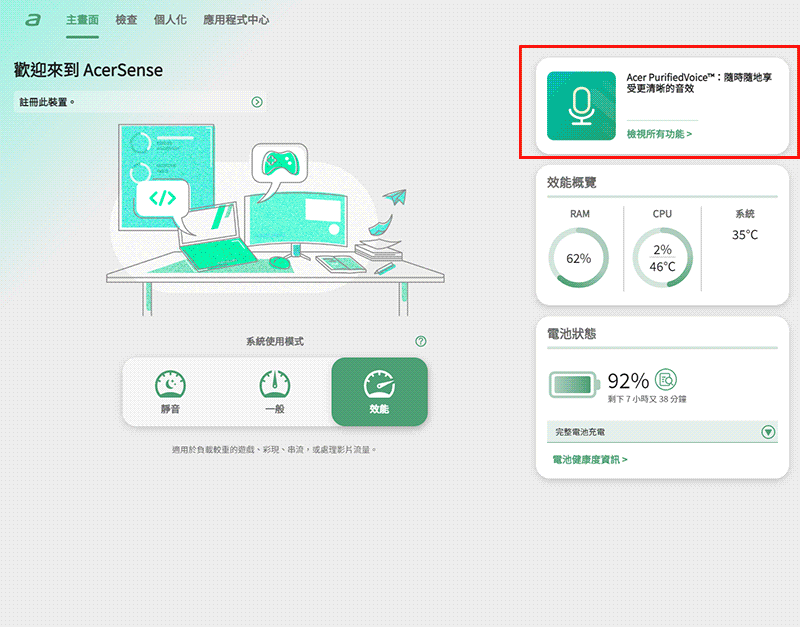Click the CPU 2% 46°C gauge
Screen dimensions: 800x627
tap(662, 258)
